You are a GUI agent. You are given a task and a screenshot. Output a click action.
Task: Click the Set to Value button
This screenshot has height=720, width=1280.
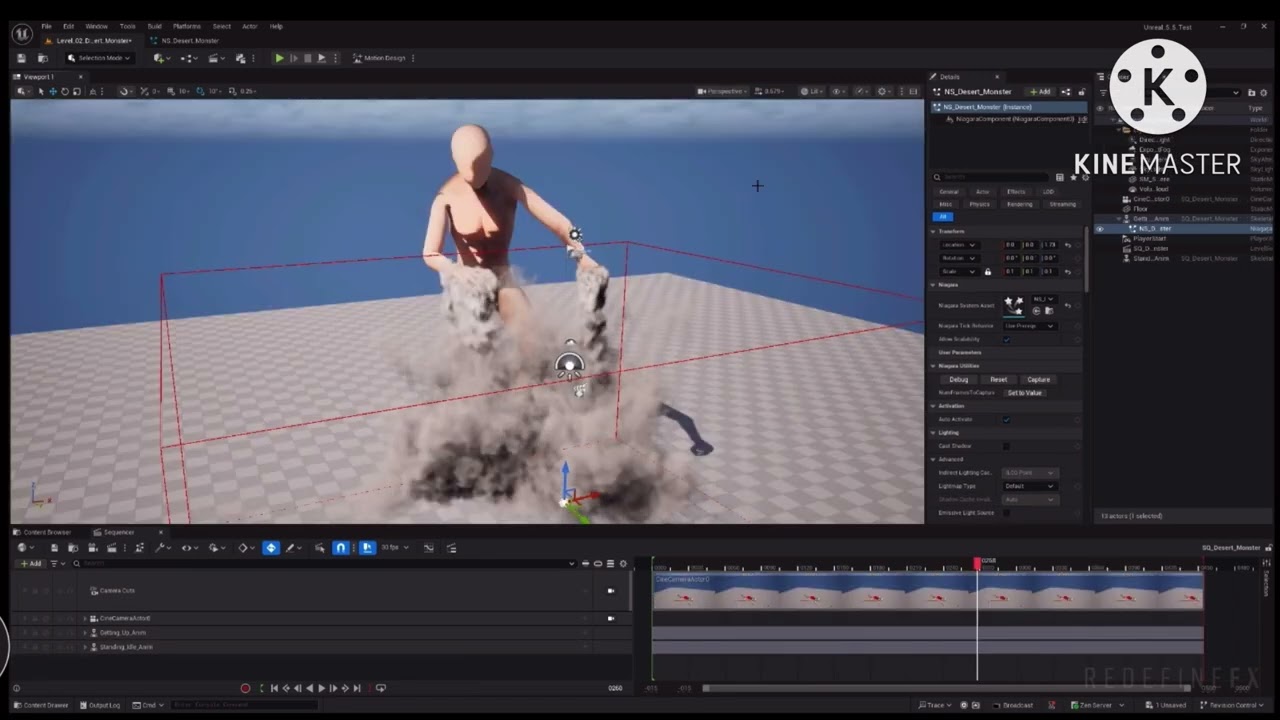[1024, 393]
